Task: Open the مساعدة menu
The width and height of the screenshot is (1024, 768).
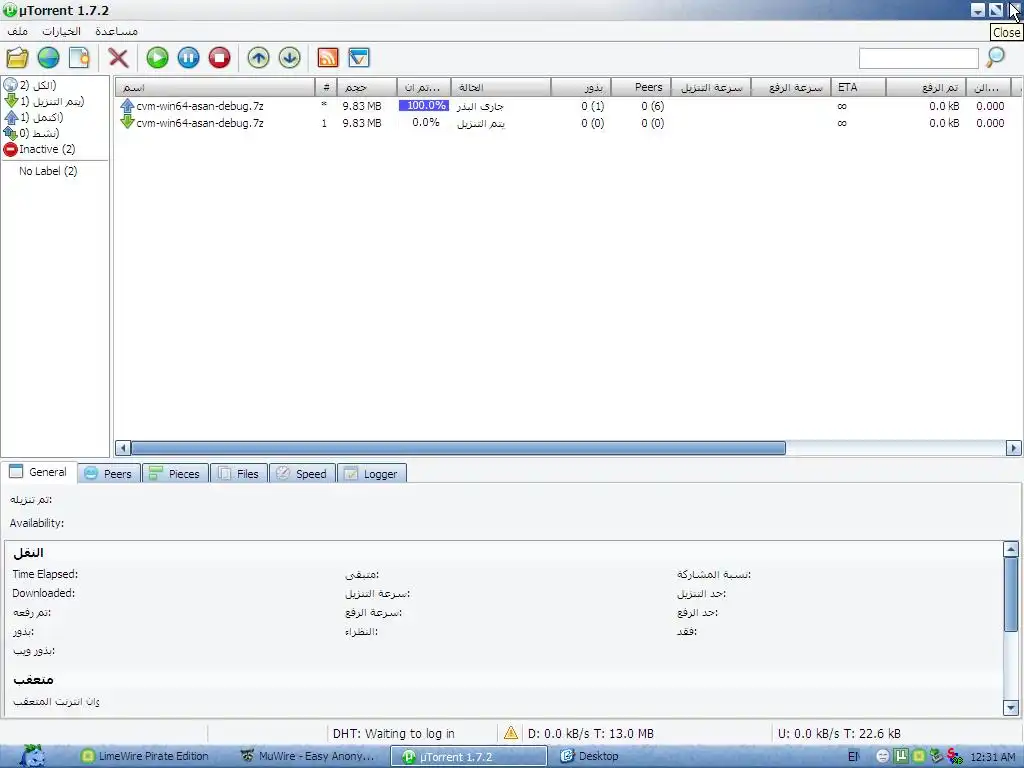Action: coord(116,31)
